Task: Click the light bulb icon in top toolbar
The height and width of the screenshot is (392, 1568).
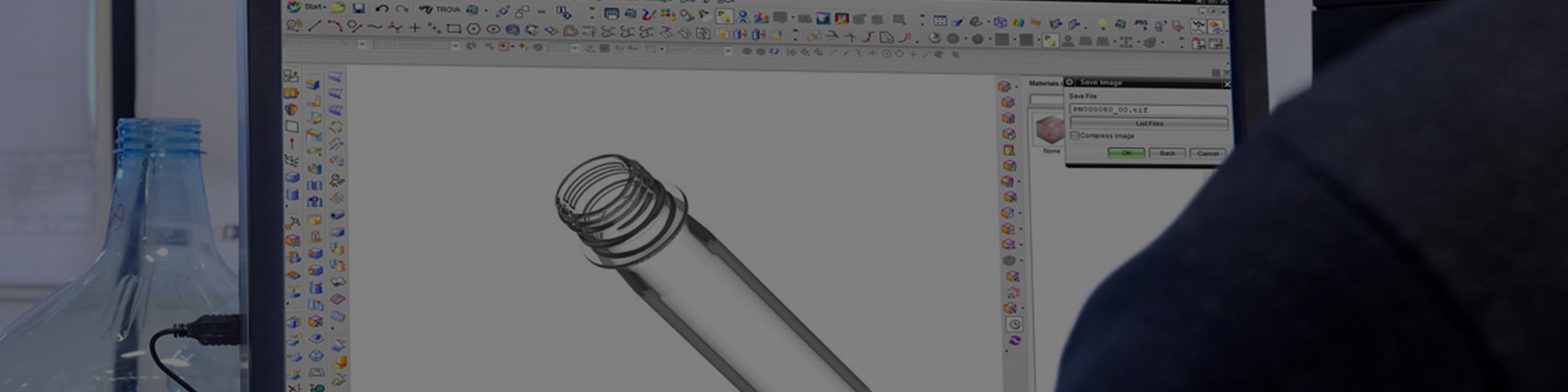Action: tap(1102, 24)
